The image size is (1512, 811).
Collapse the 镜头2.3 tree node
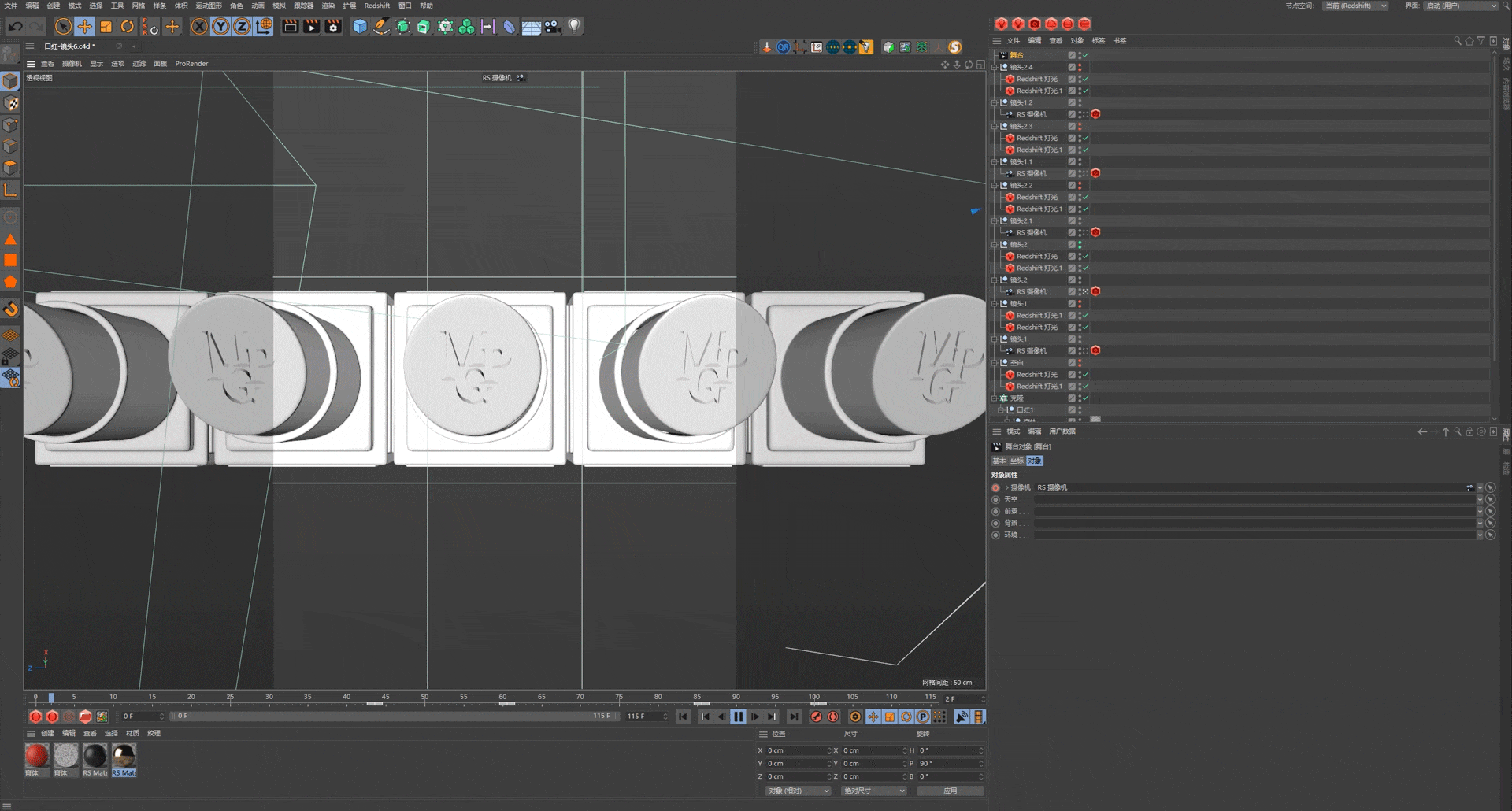(x=995, y=126)
